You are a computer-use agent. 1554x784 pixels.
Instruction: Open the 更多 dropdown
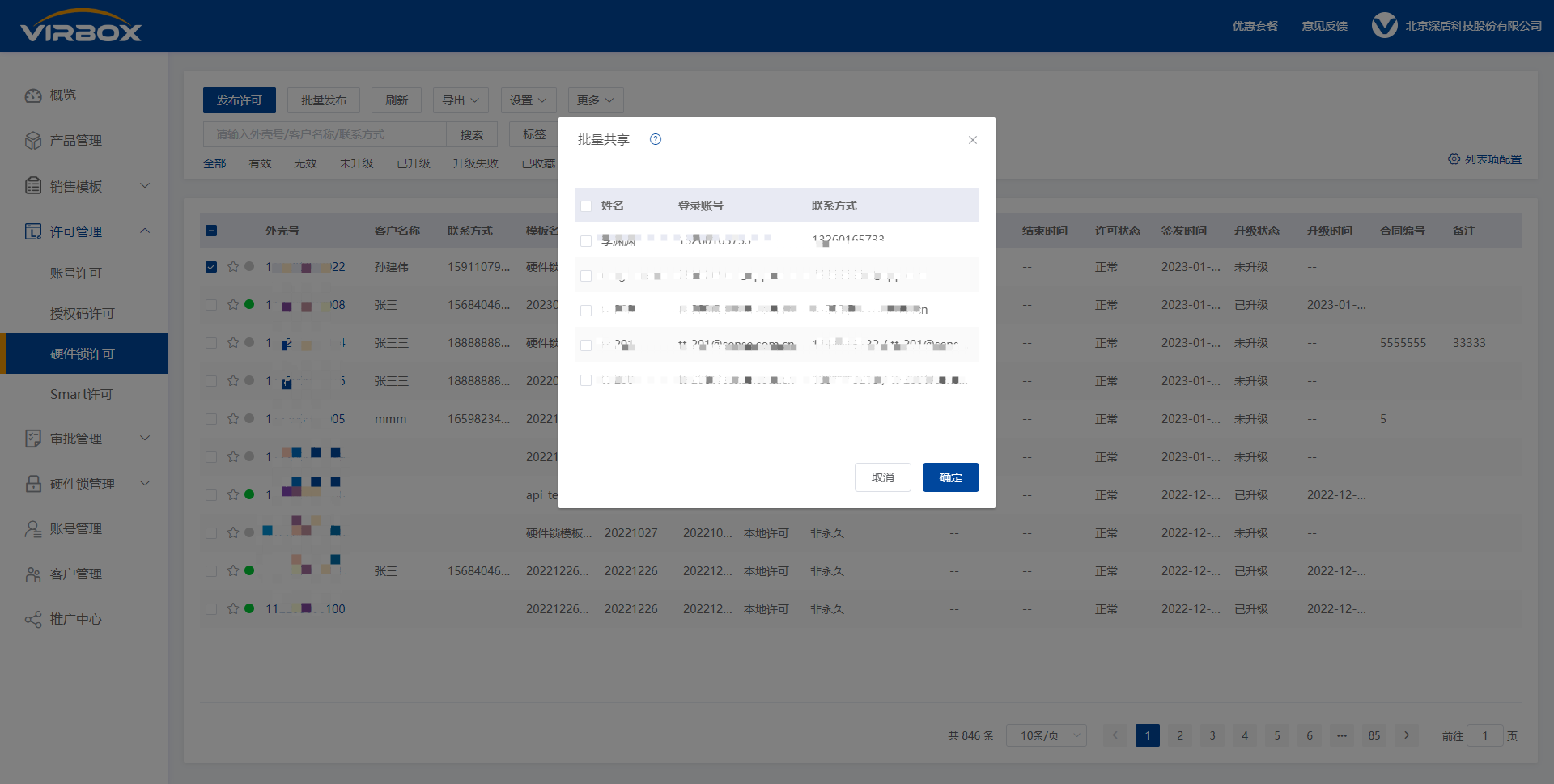tap(596, 100)
